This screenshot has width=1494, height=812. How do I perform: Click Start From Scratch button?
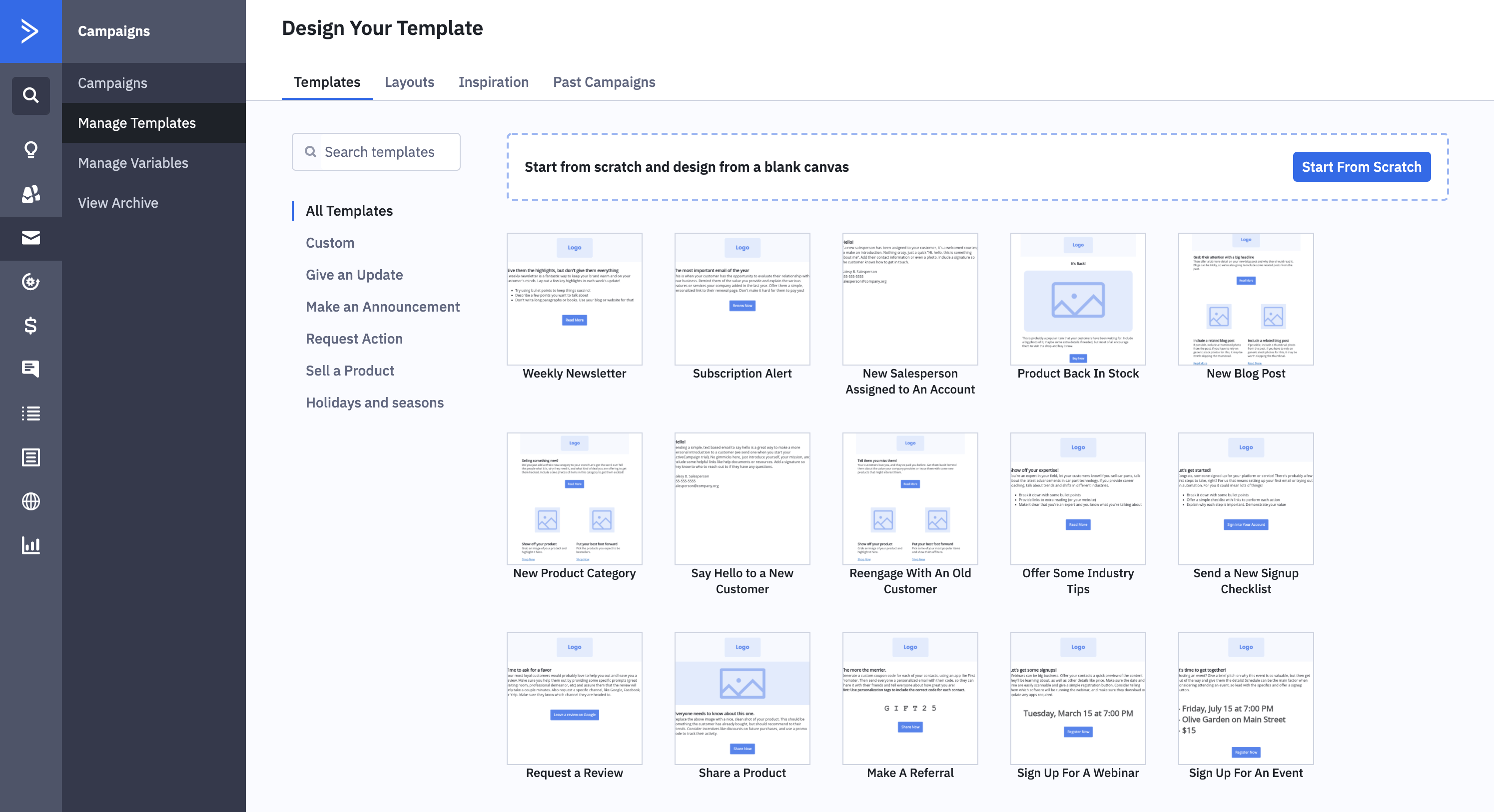coord(1361,166)
